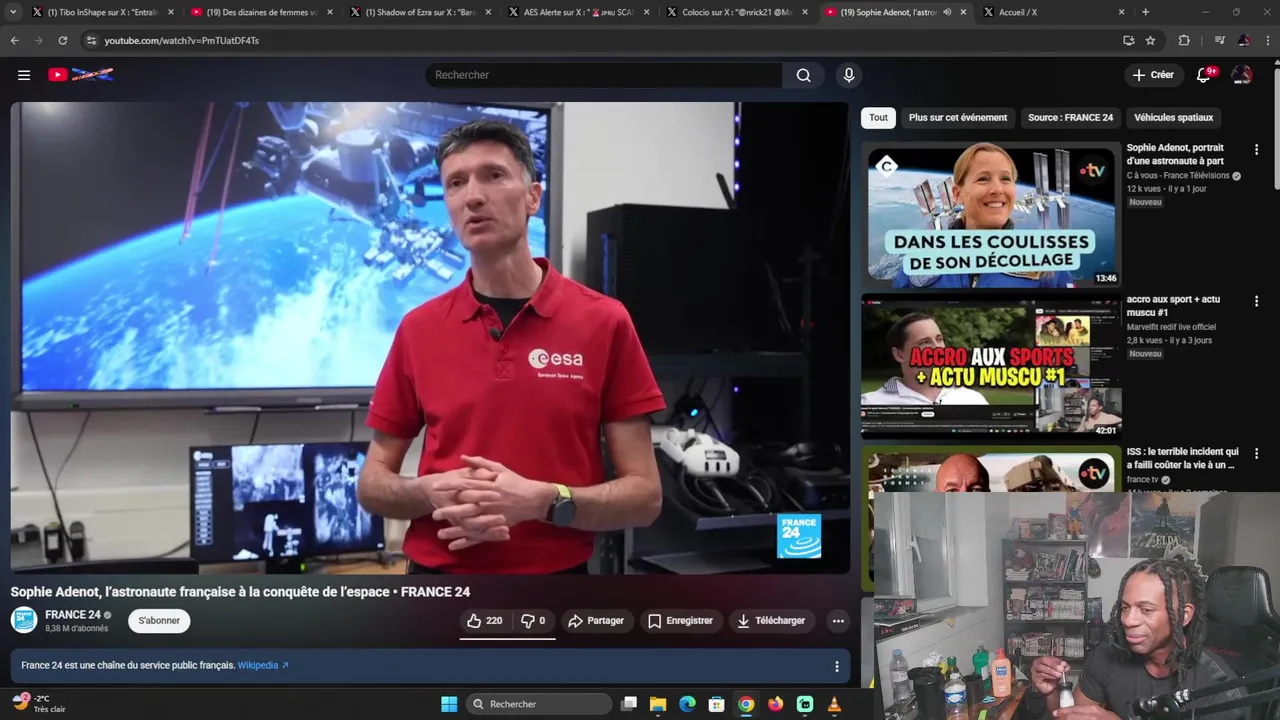1280x720 pixels.
Task: Open the notifications bell
Action: 1204,75
